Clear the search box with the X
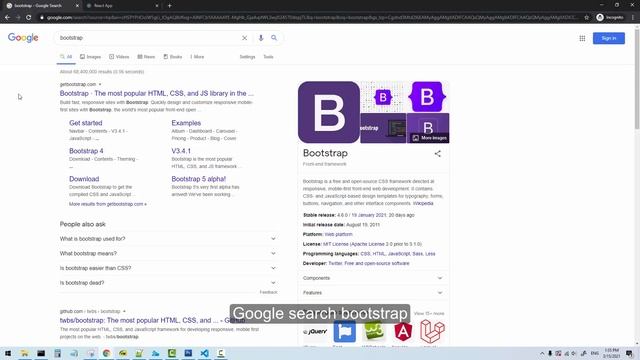The height and width of the screenshot is (360, 640). pyautogui.click(x=244, y=38)
